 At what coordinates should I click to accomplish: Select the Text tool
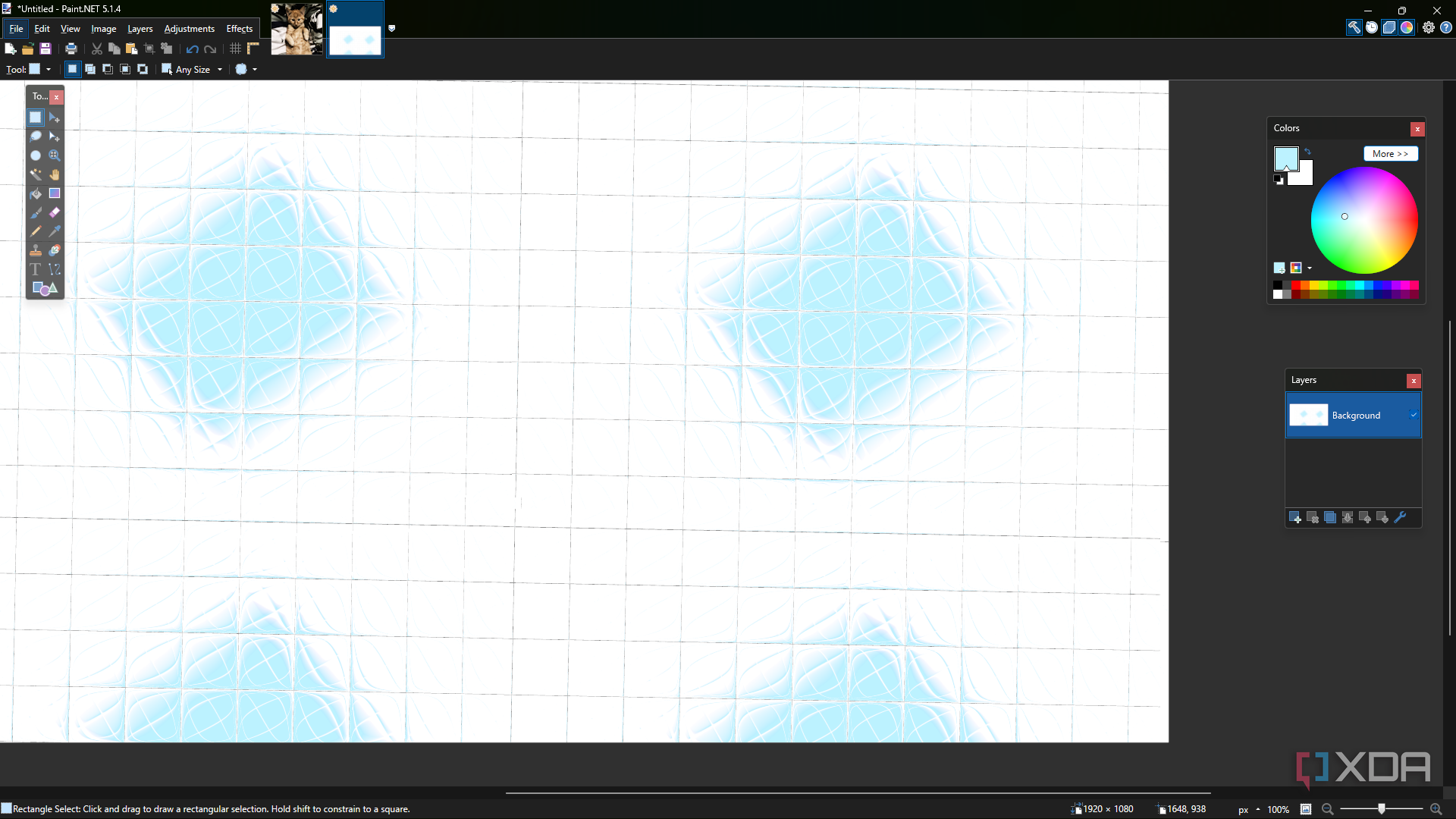tap(36, 269)
